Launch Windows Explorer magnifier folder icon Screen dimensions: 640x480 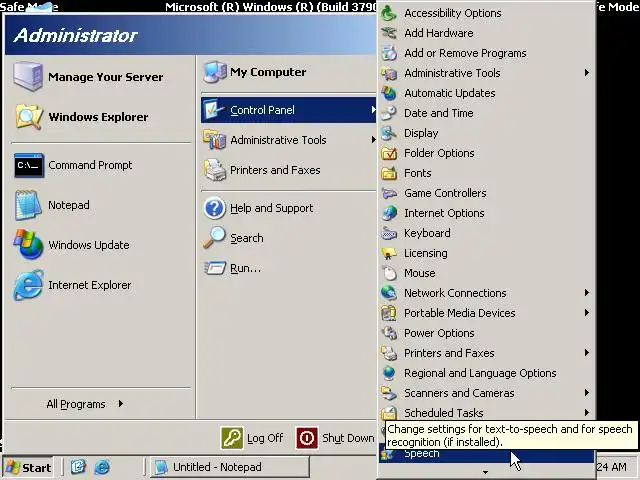coord(28,117)
